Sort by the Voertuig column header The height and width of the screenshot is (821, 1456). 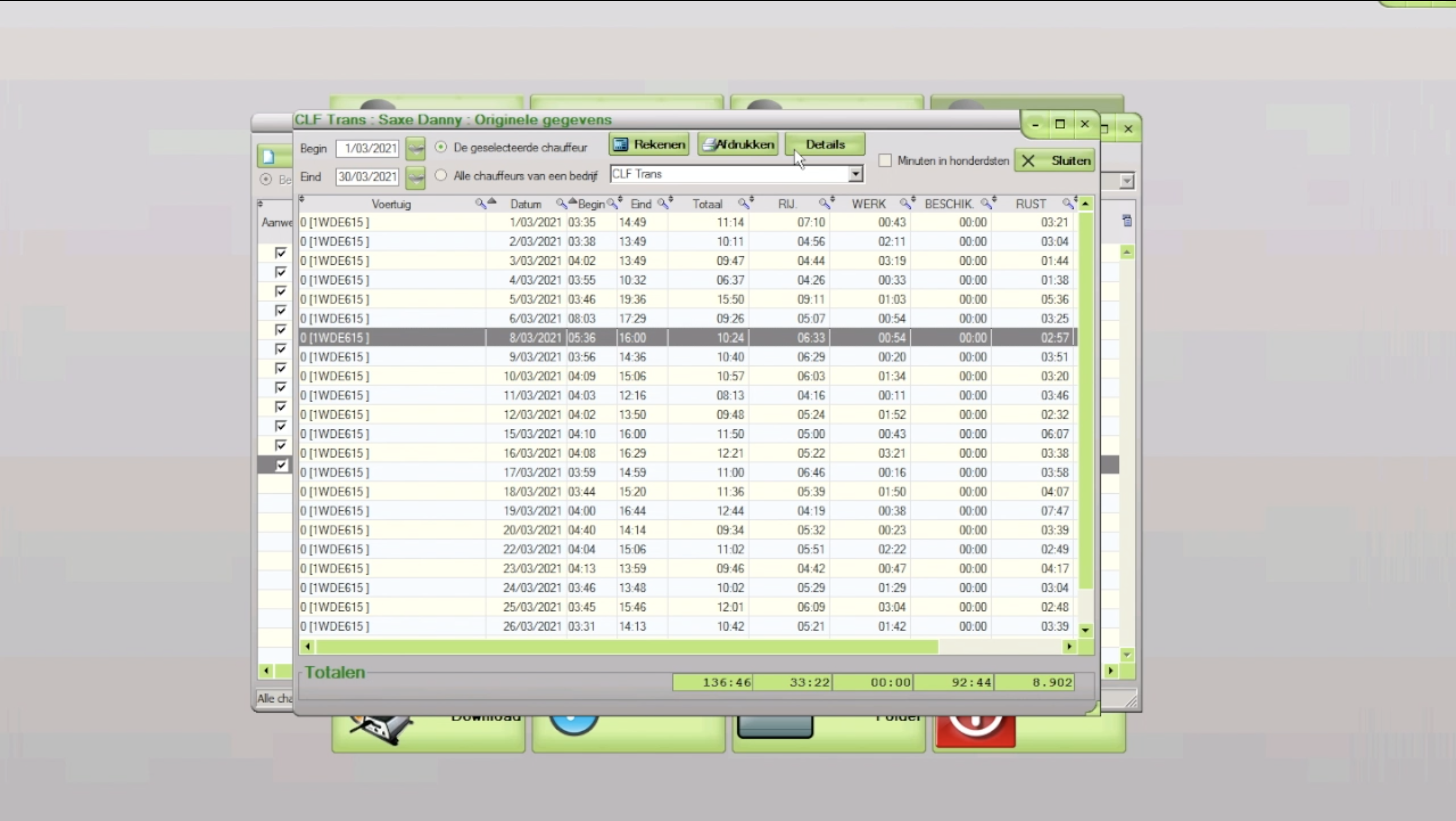click(x=391, y=204)
